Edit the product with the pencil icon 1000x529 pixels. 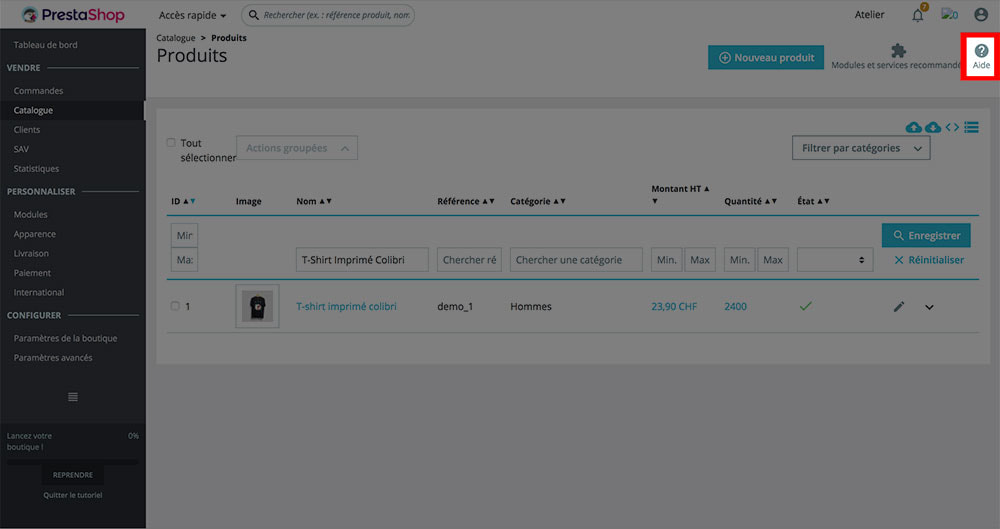click(898, 307)
